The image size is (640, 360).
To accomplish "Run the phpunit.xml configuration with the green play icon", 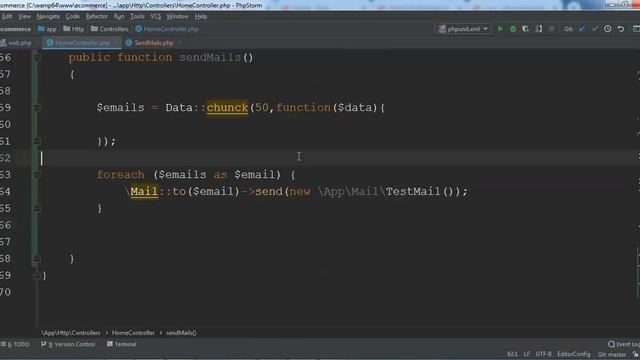I will coord(500,29).
